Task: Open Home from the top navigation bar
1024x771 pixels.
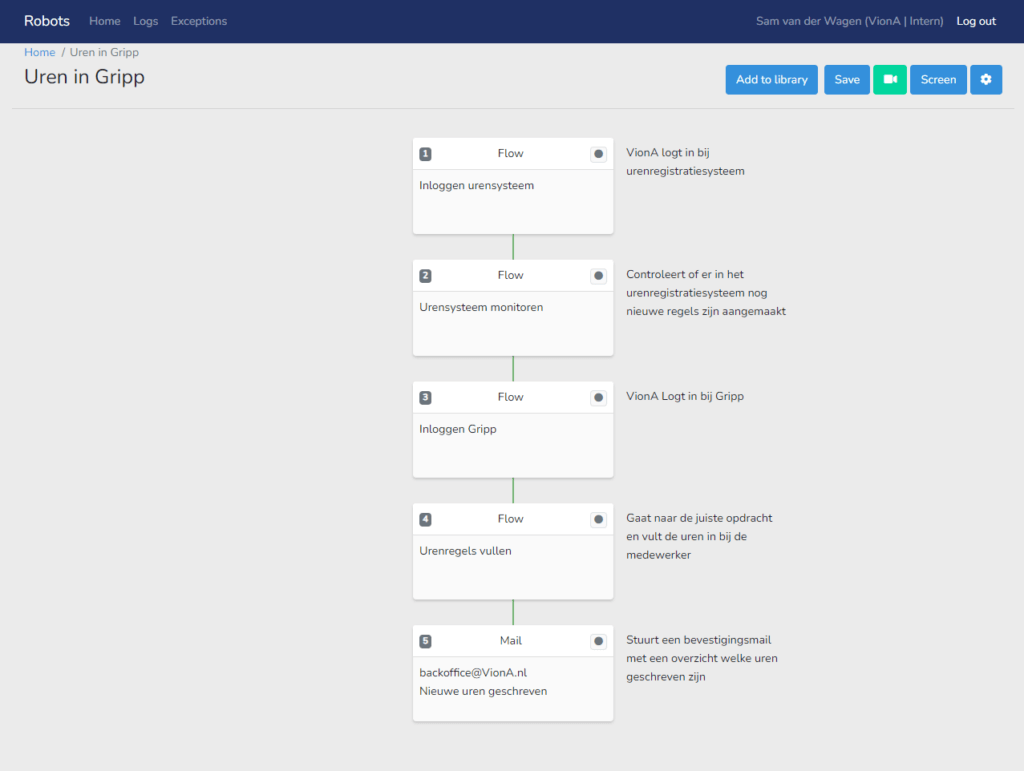Action: point(104,21)
